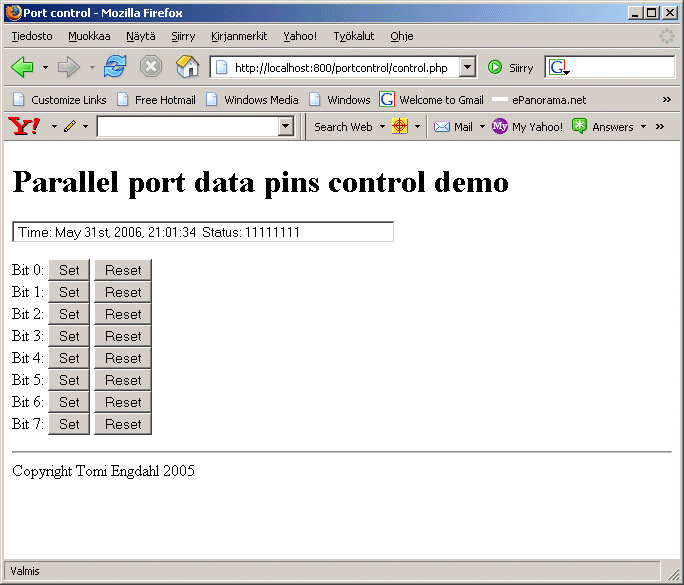Click the Google search engine icon

tap(558, 67)
